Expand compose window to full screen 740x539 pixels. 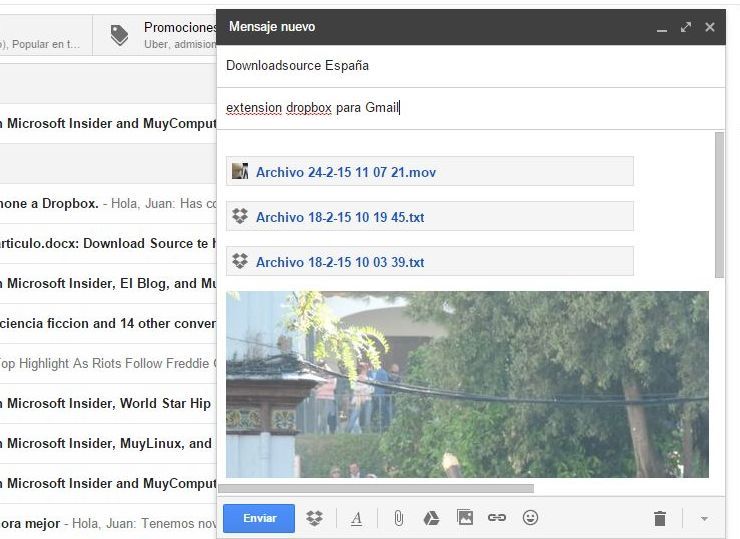point(686,27)
